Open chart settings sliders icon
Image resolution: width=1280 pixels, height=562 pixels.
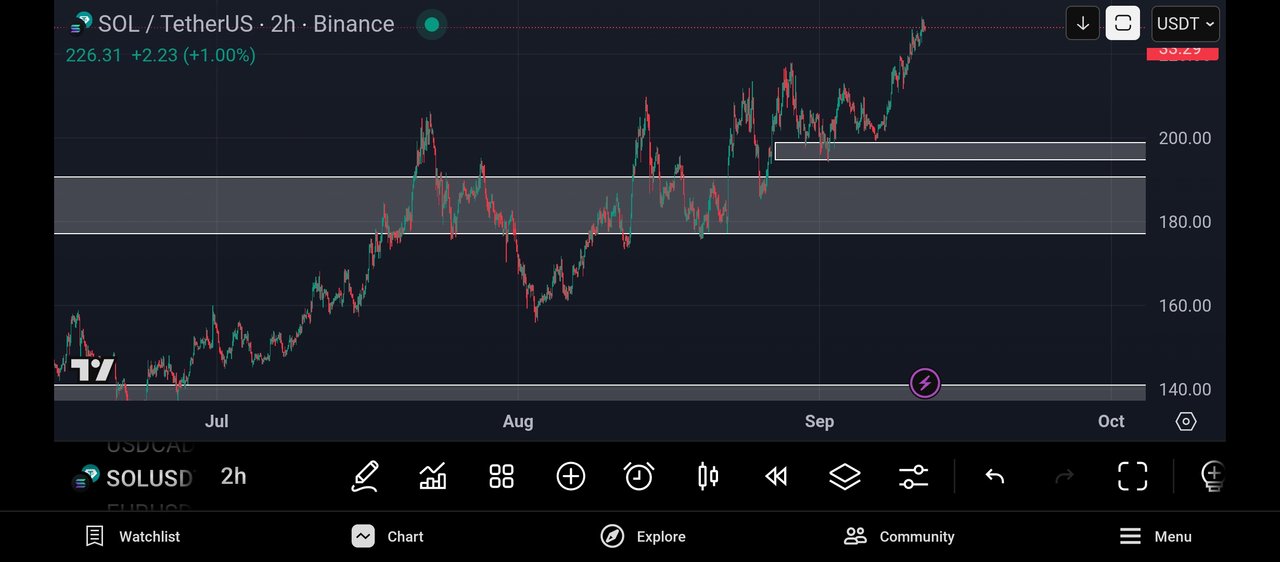[x=913, y=476]
